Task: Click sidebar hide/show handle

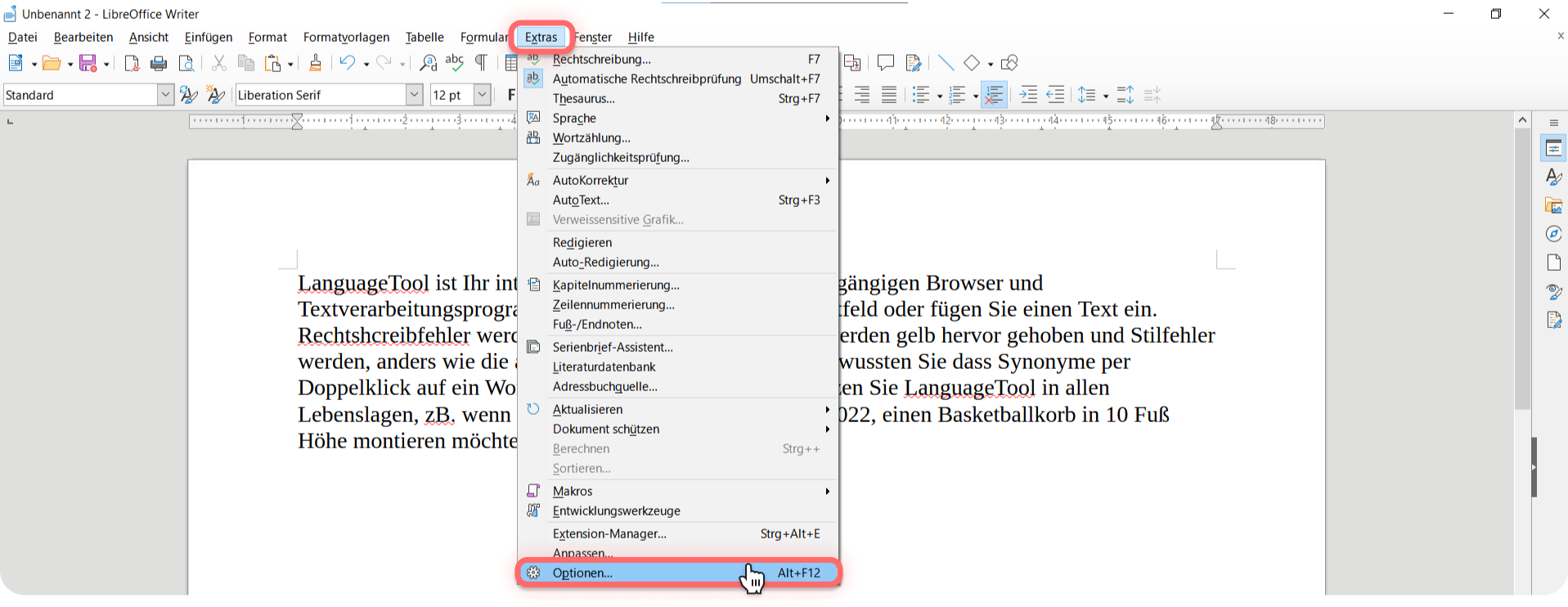Action: click(x=1534, y=467)
